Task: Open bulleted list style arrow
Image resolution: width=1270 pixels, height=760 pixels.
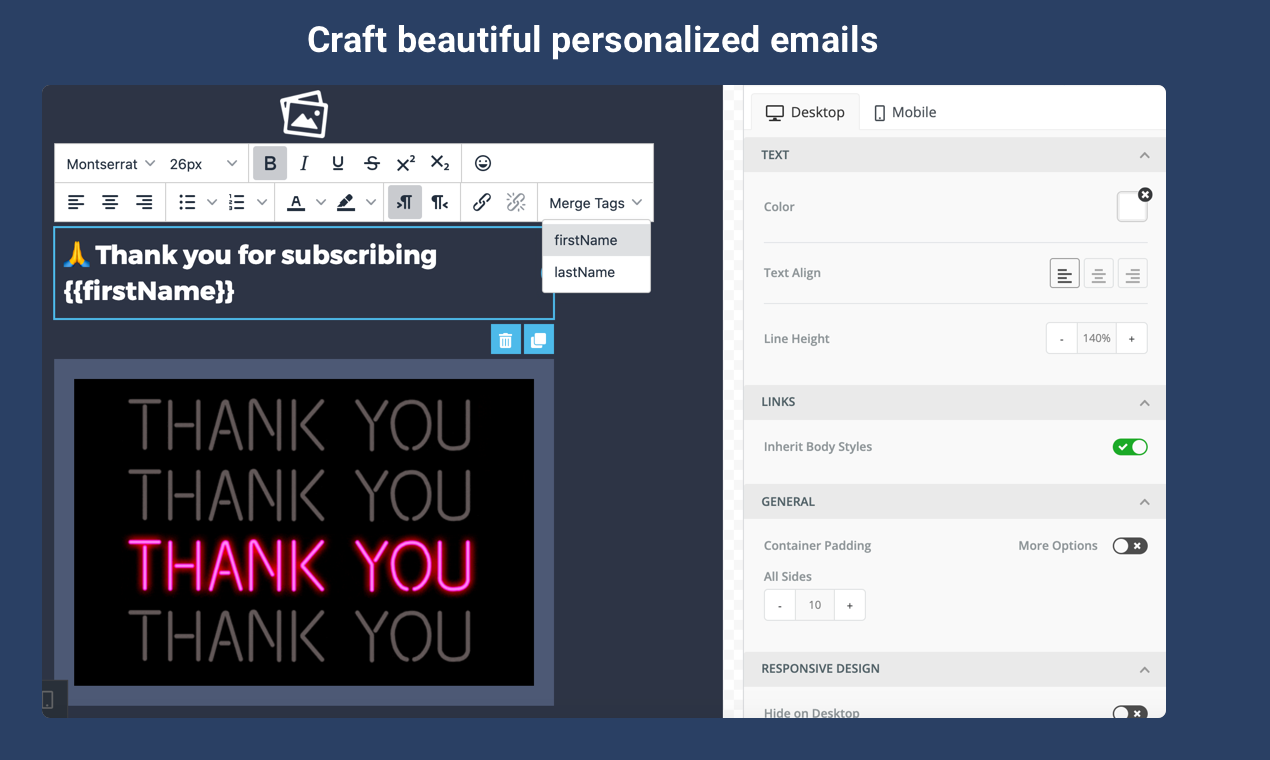Action: click(x=212, y=202)
